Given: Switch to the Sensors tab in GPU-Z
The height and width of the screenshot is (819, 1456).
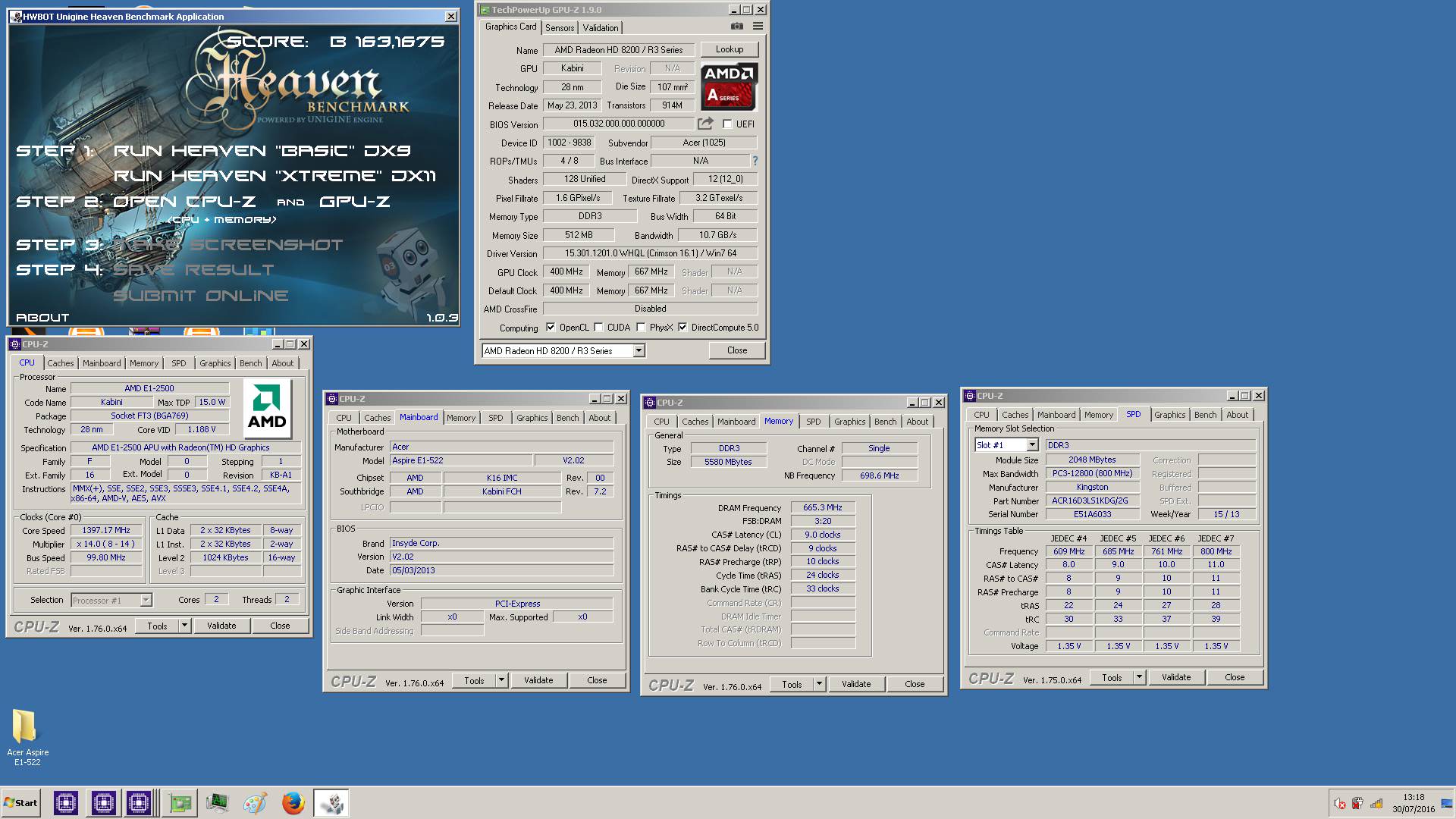Looking at the screenshot, I should tap(560, 28).
